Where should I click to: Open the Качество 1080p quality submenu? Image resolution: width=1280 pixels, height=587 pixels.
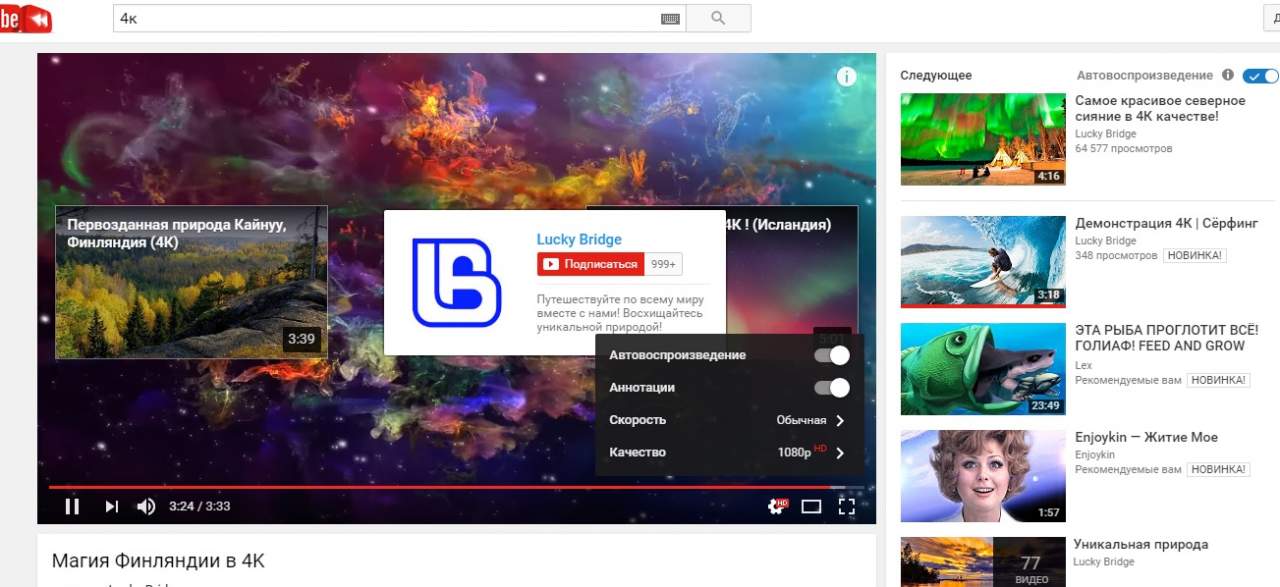click(729, 452)
